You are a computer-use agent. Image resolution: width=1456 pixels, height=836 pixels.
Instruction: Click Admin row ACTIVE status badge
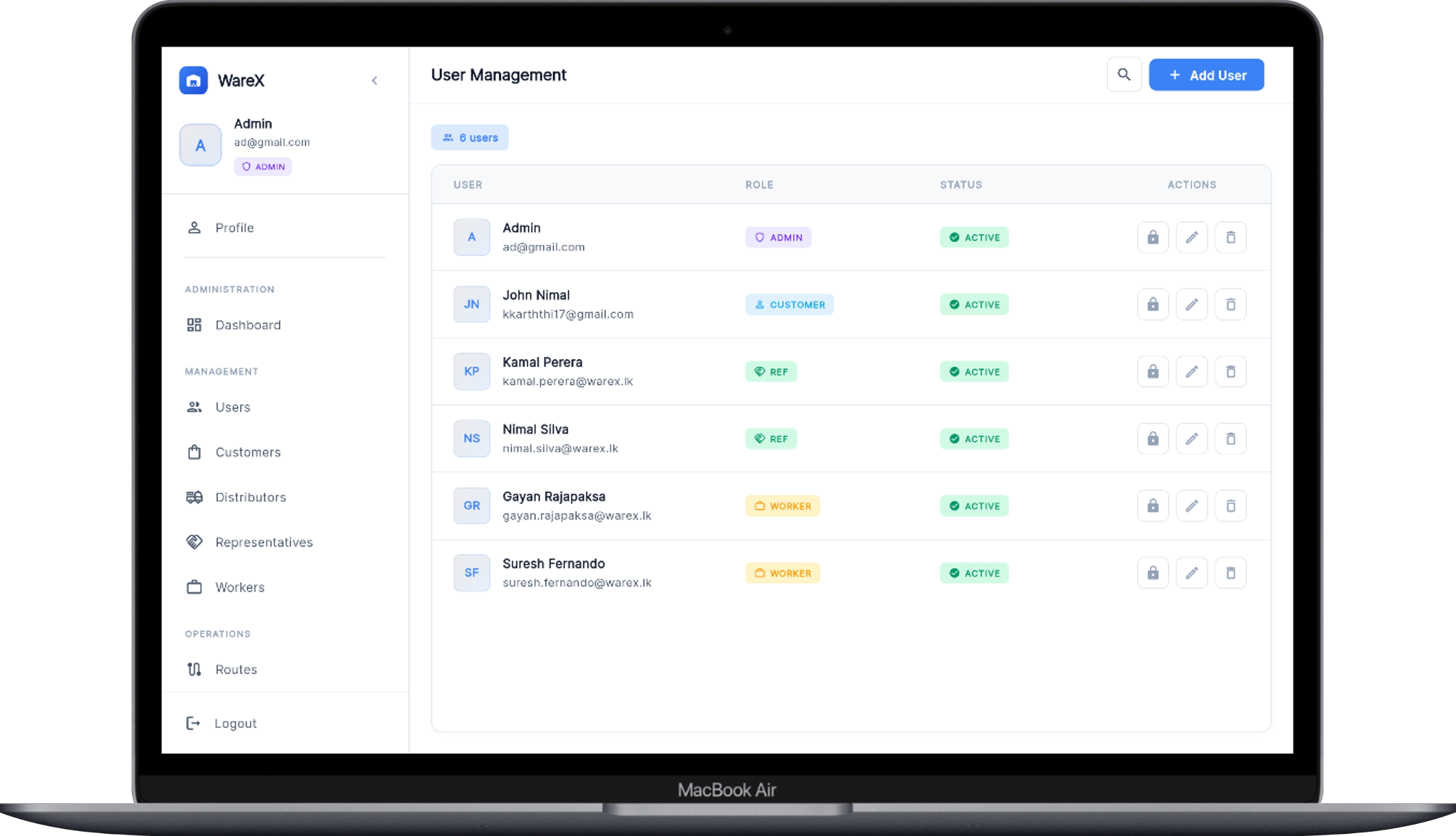[x=974, y=238]
